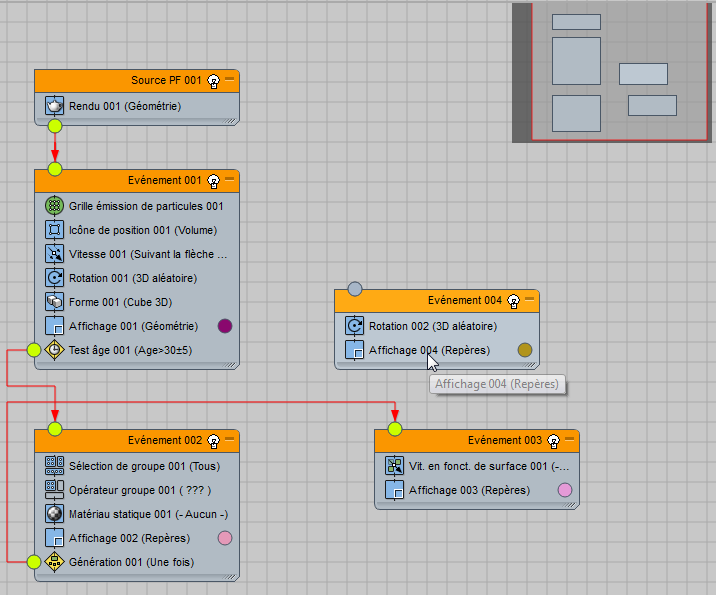Click the Test âge 001 clock icon
The width and height of the screenshot is (716, 595).
tap(54, 350)
